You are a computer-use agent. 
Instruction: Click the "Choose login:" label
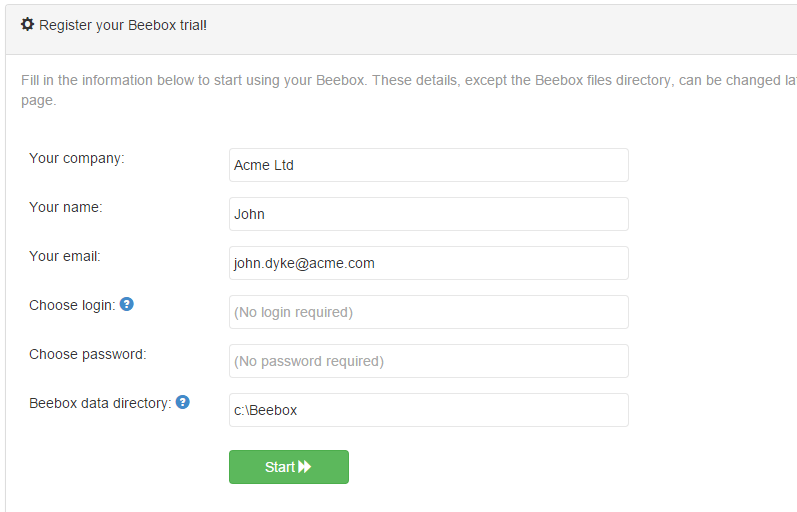tap(72, 305)
